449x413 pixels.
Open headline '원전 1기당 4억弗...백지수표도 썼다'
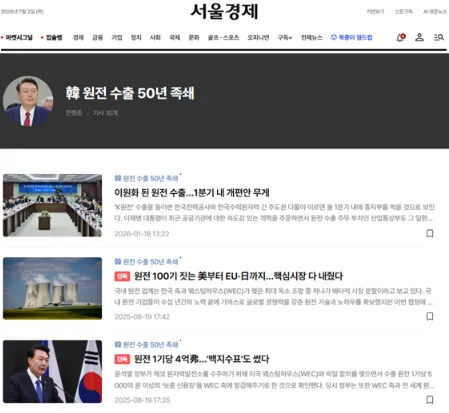coord(201,359)
